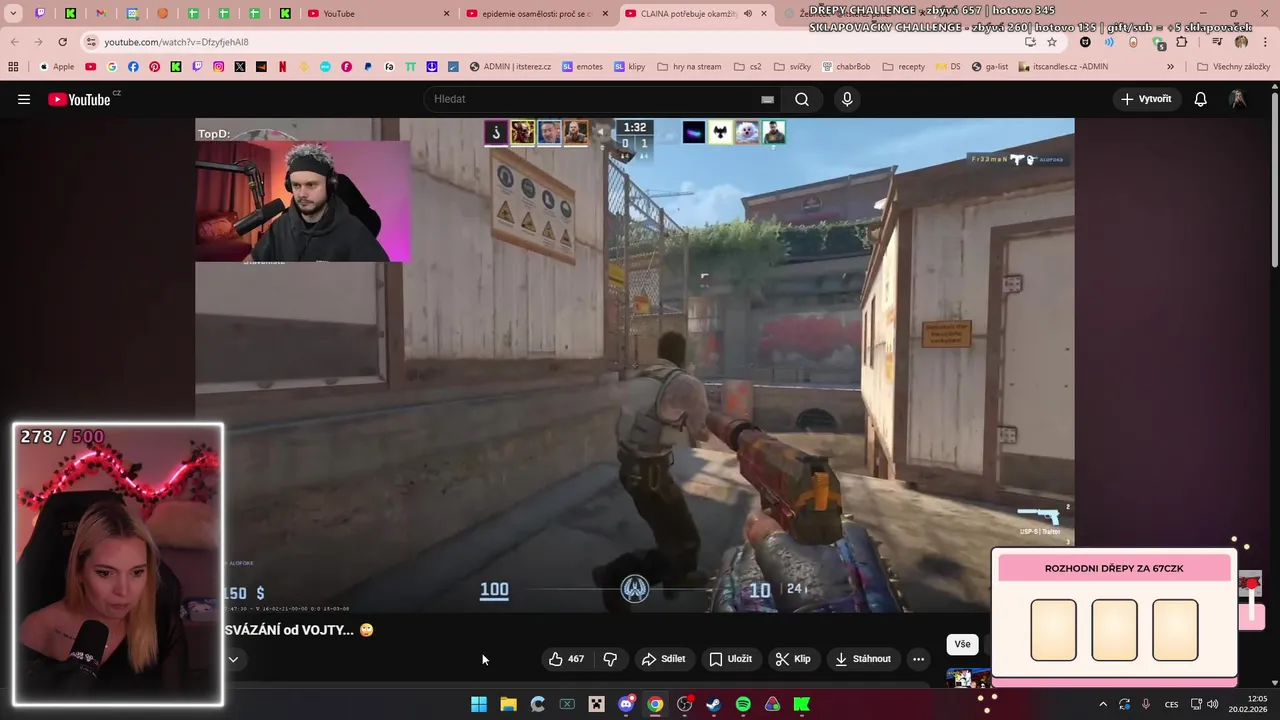The image size is (1280, 720).
Task: Click the "Stáhnout" download button
Action: tap(862, 659)
